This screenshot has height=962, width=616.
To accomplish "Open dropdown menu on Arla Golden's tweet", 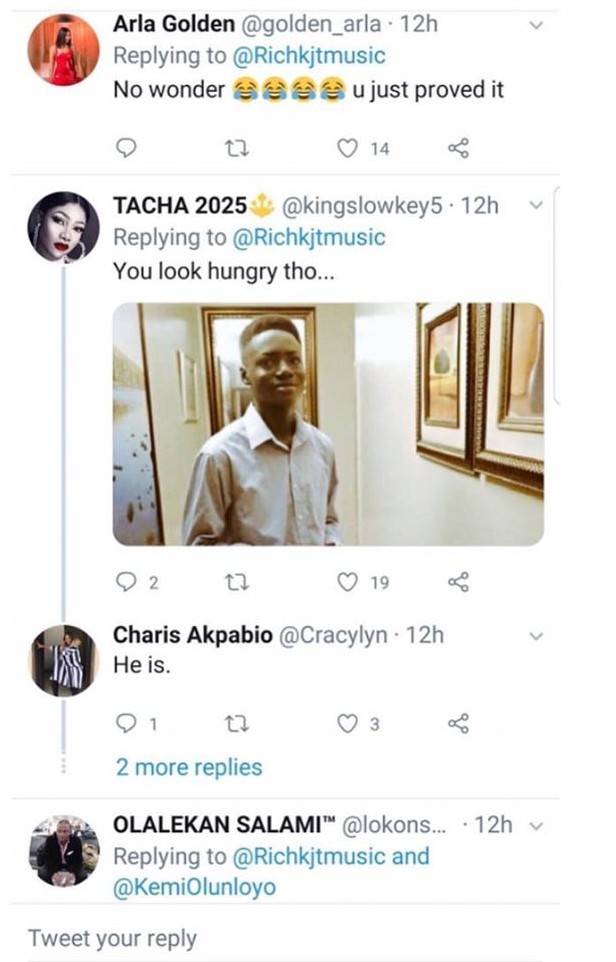I will [536, 25].
